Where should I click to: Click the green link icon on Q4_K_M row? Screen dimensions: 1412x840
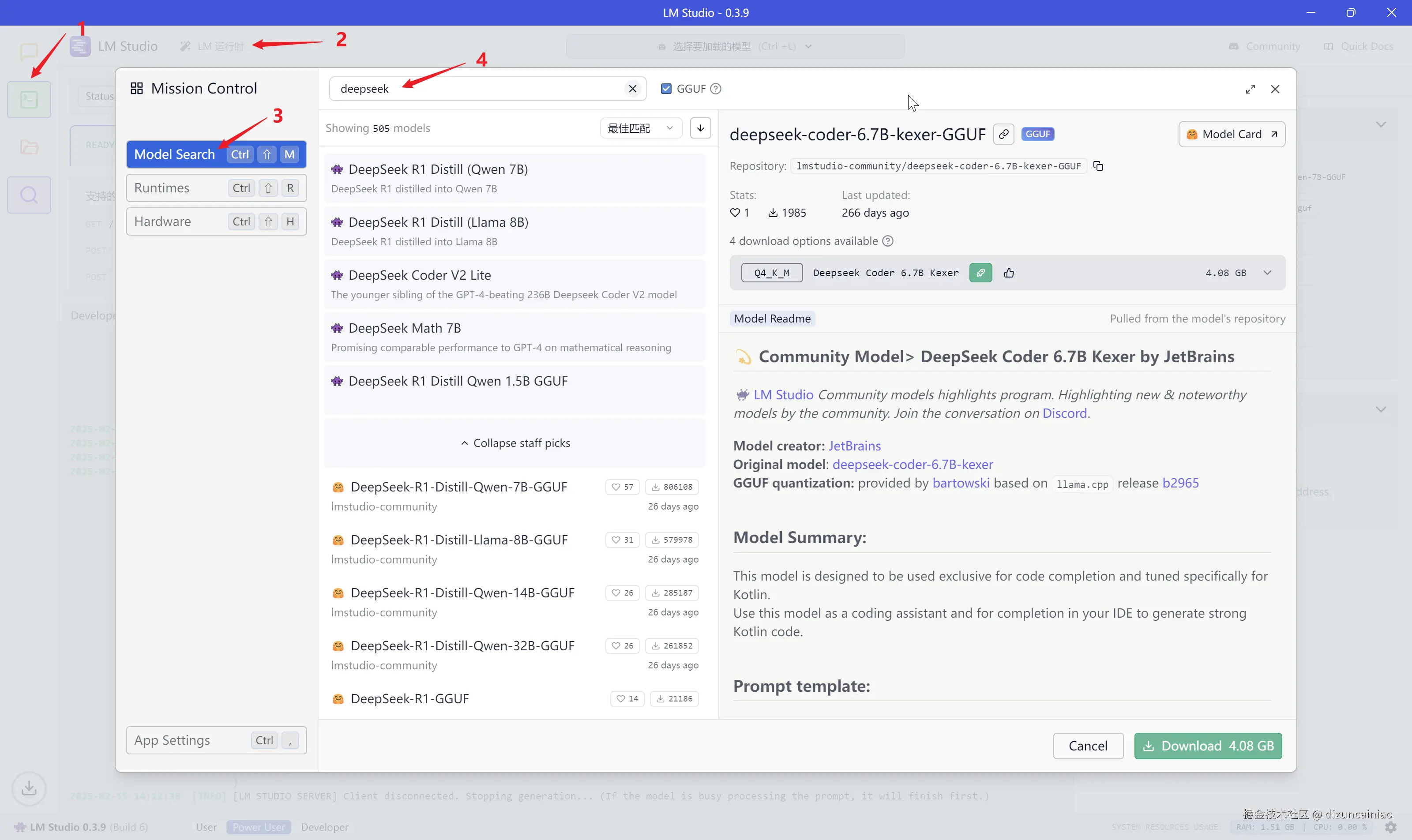(x=980, y=273)
